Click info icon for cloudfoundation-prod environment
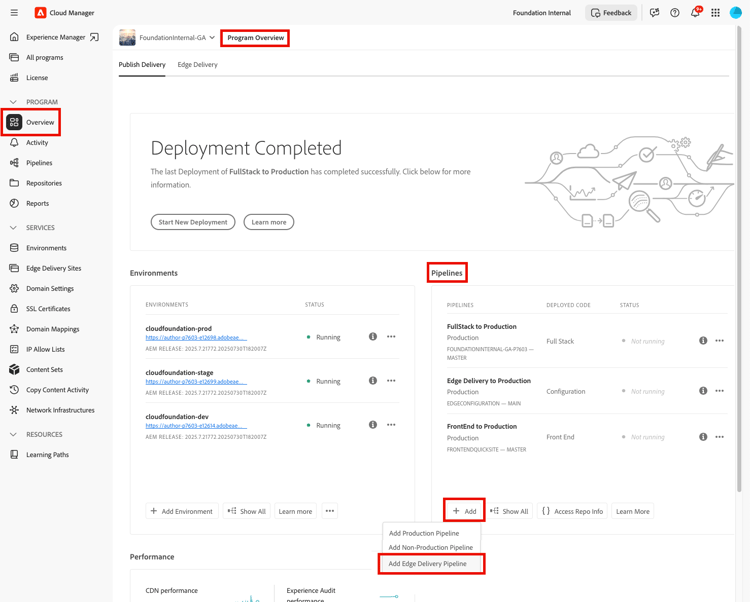This screenshot has height=602, width=750. point(373,337)
